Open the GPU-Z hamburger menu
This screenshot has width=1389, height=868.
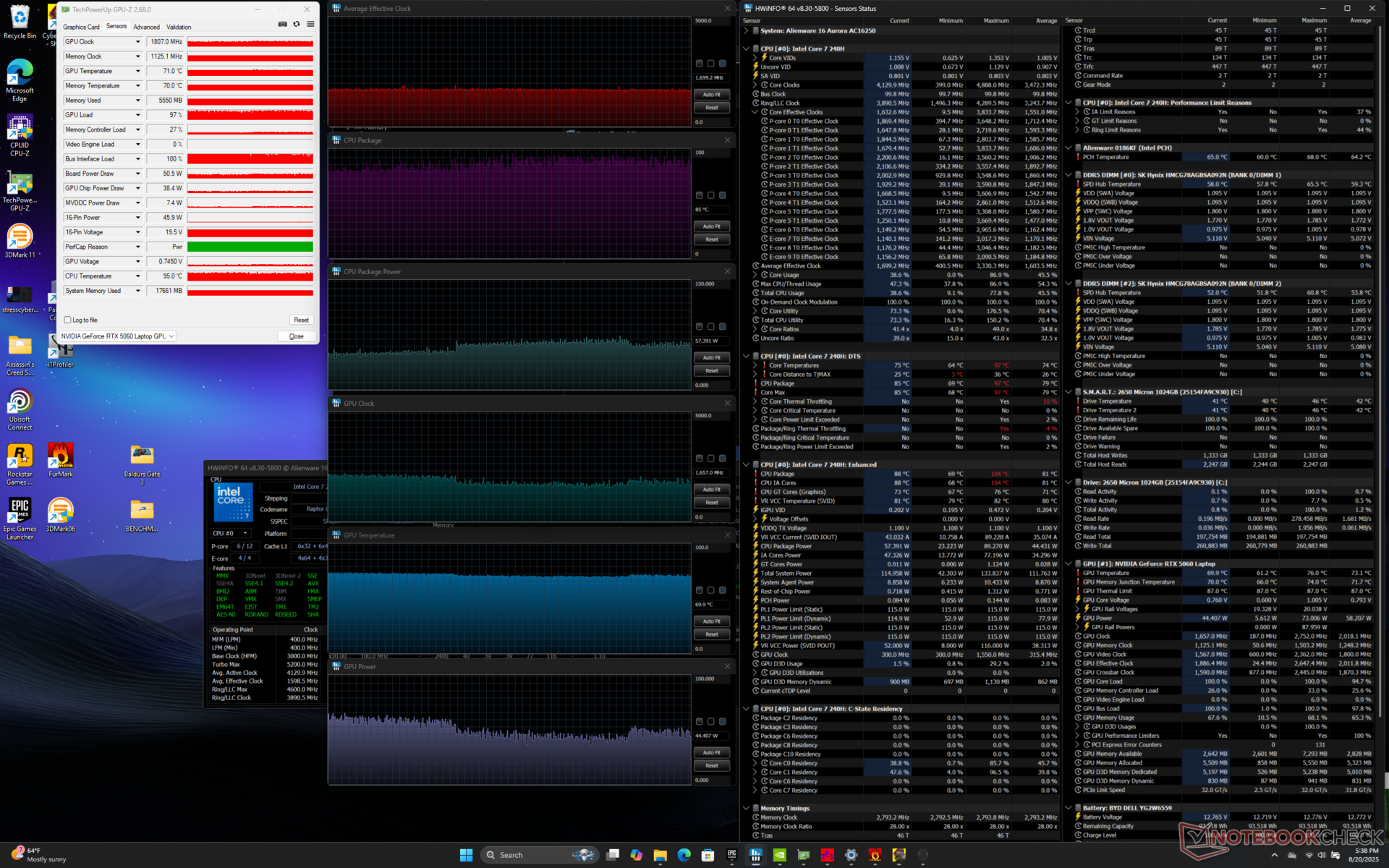click(310, 24)
